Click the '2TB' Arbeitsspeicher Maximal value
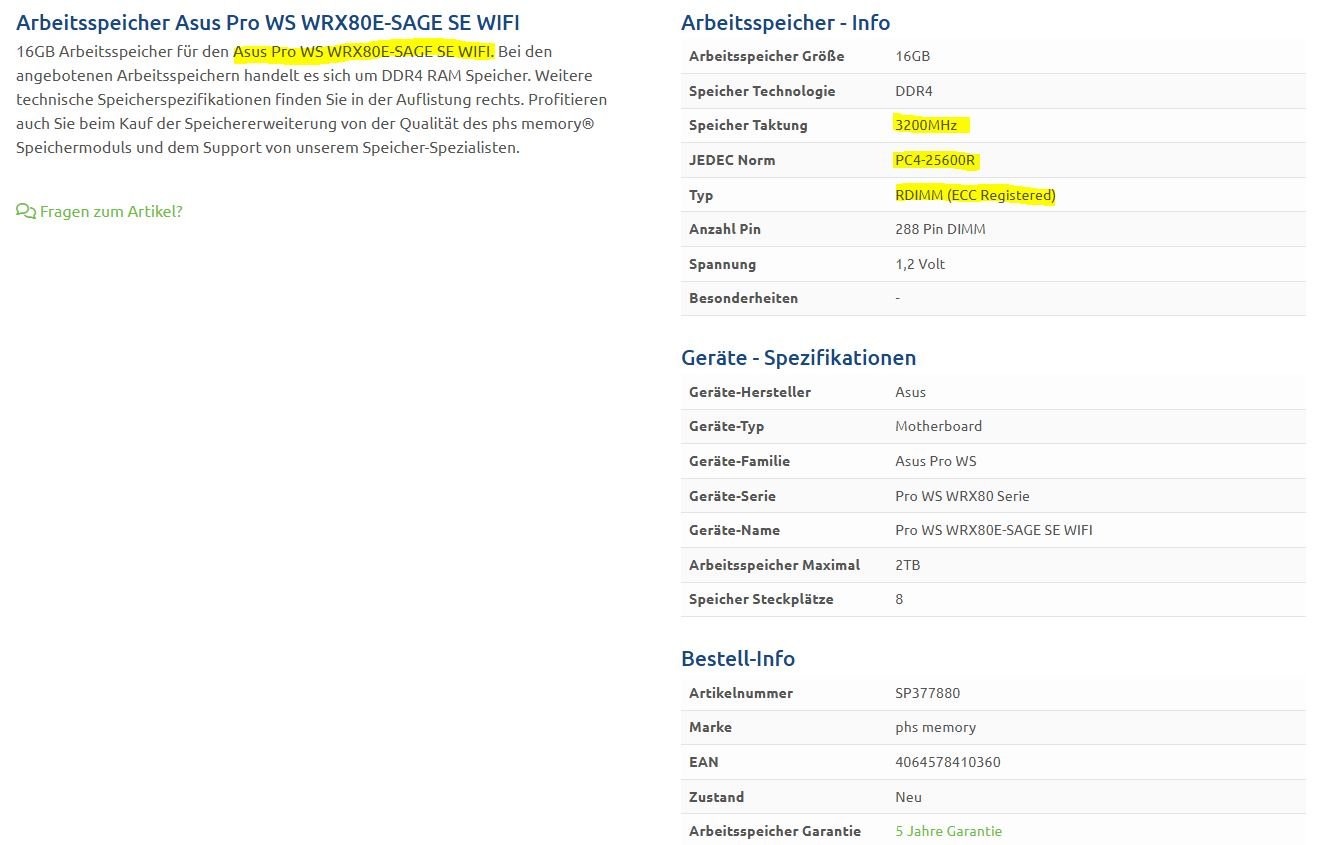Viewport: 1327px width, 845px height. (907, 565)
